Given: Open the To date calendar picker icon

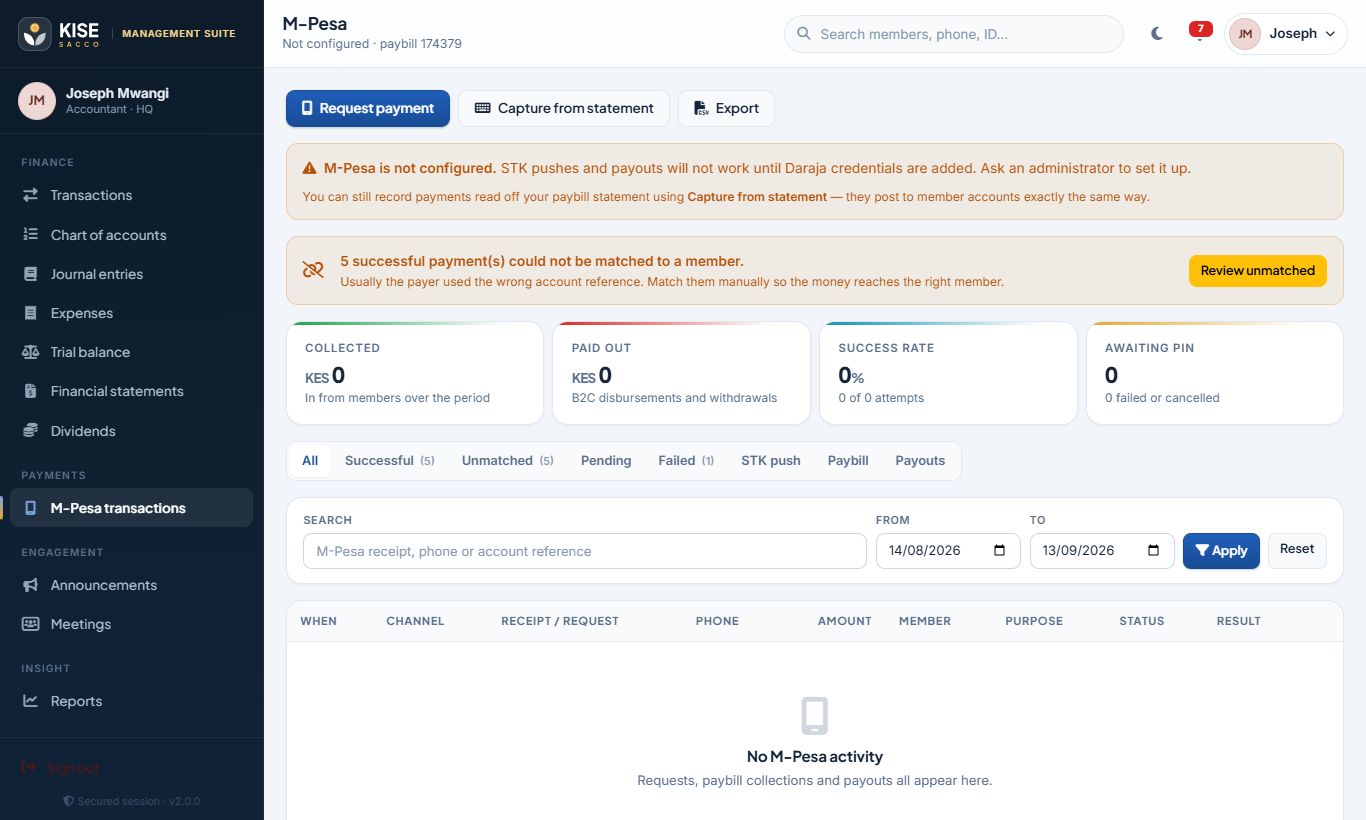Looking at the screenshot, I should (1154, 551).
